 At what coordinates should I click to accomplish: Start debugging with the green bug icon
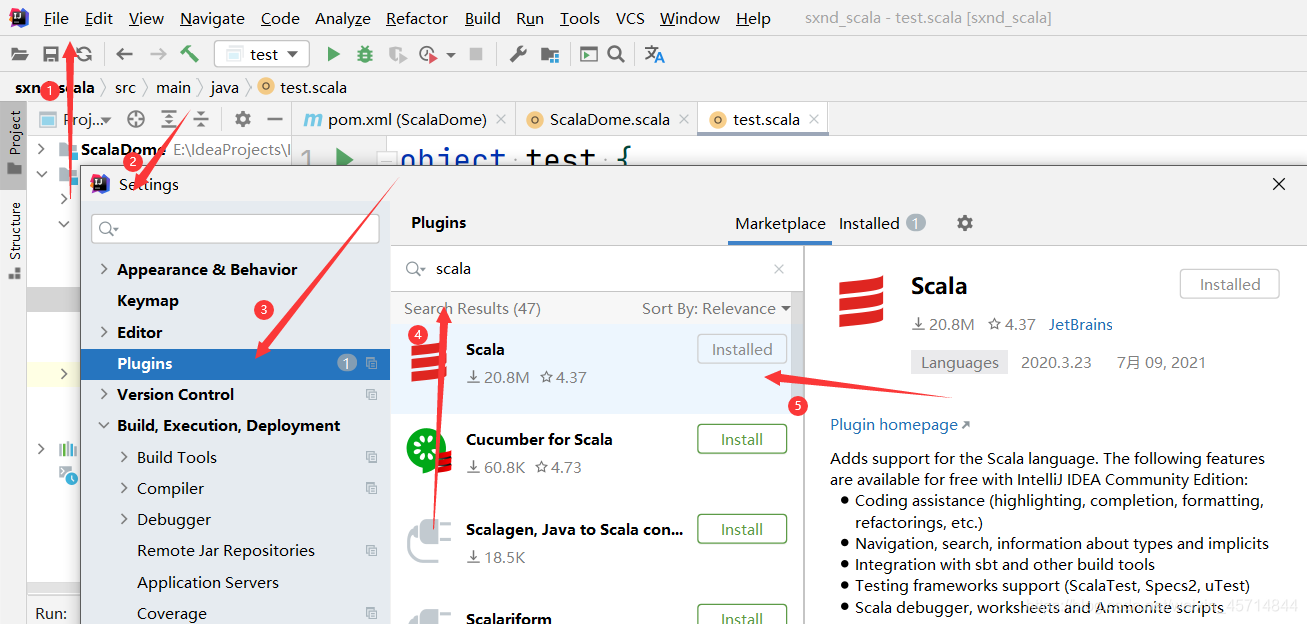365,54
